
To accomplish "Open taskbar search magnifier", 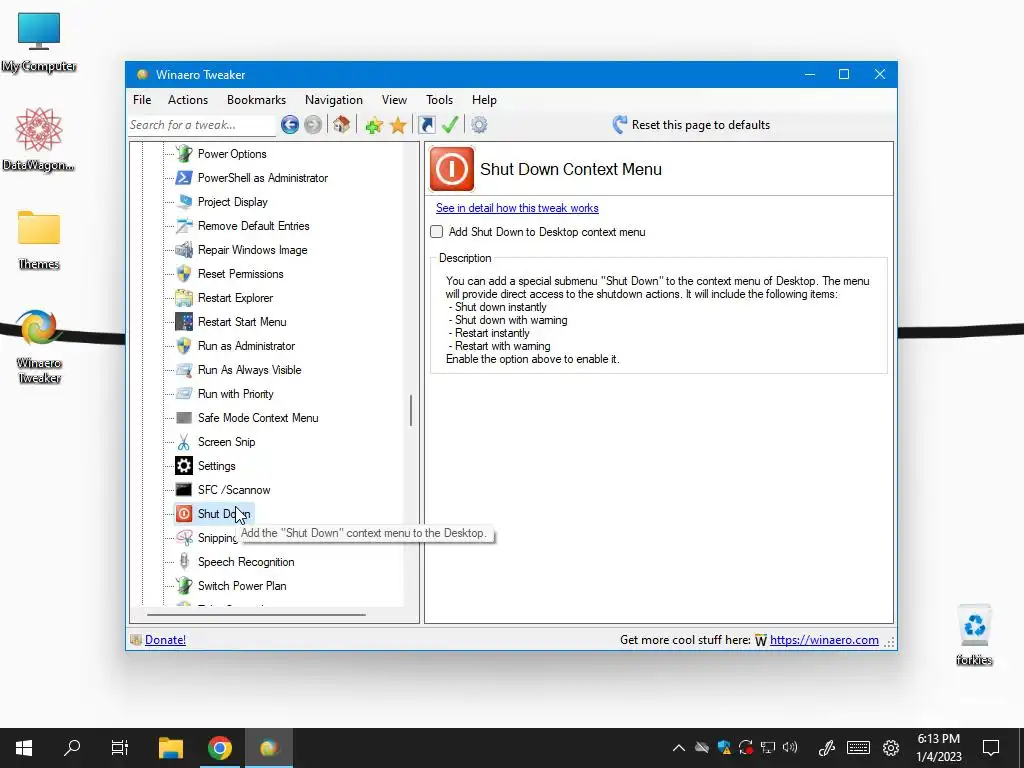I will 72,748.
